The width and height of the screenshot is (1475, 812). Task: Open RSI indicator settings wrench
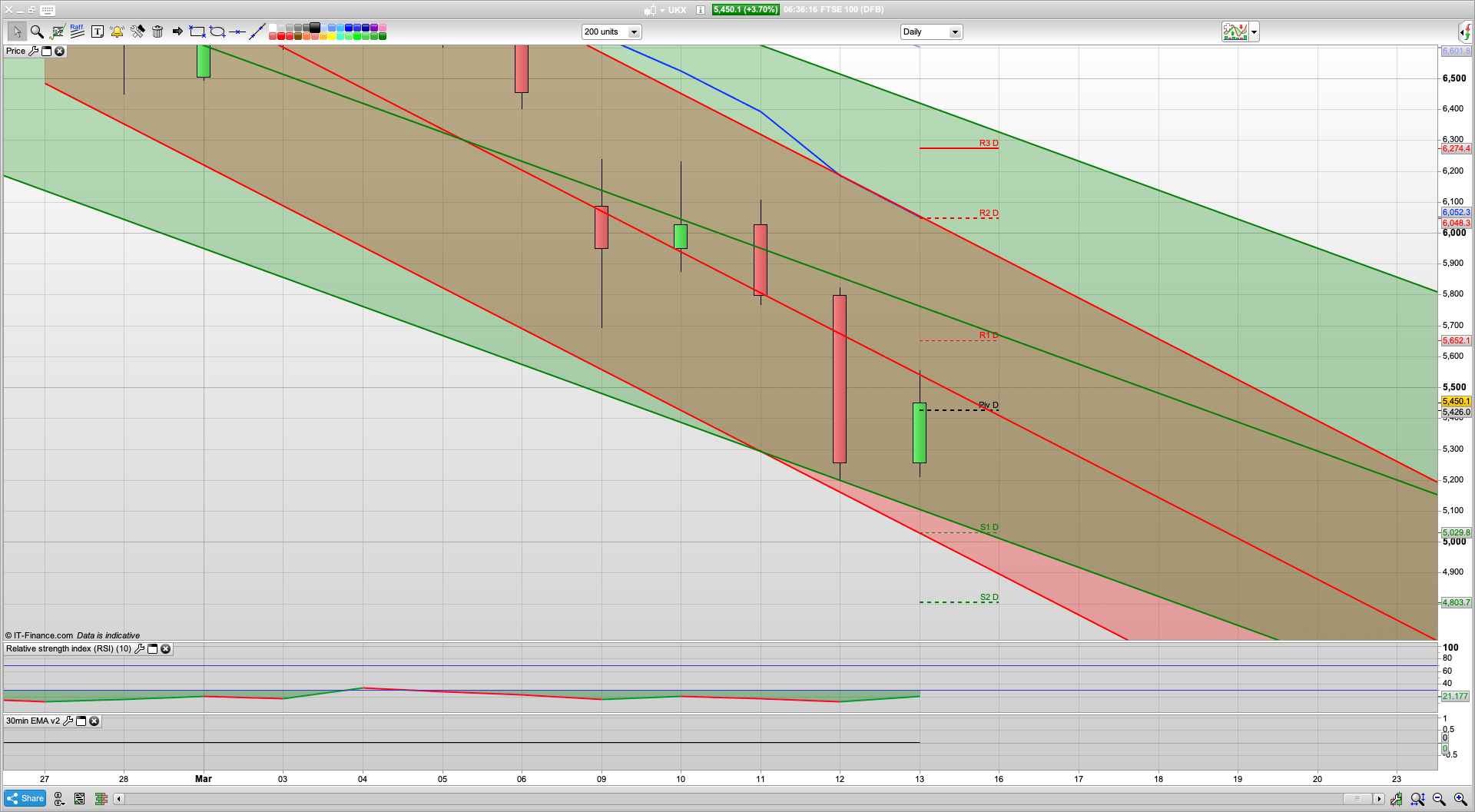point(139,649)
